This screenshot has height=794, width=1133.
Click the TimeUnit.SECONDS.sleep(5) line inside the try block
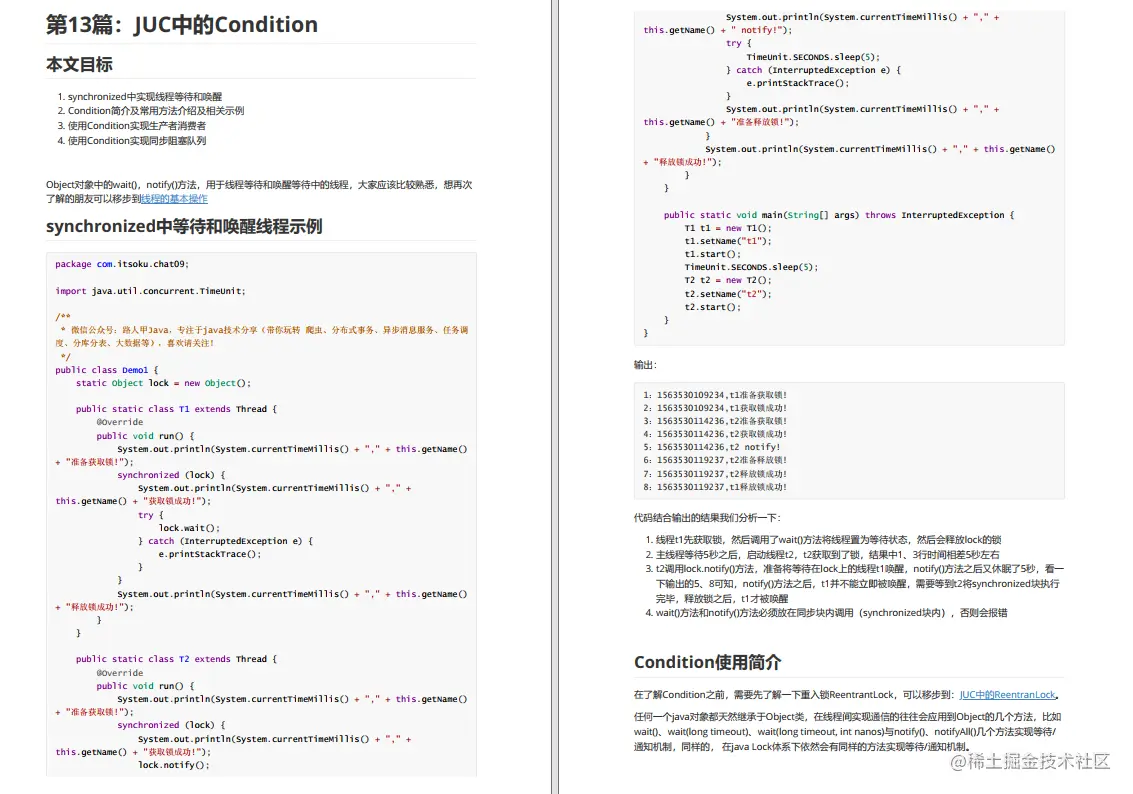813,56
